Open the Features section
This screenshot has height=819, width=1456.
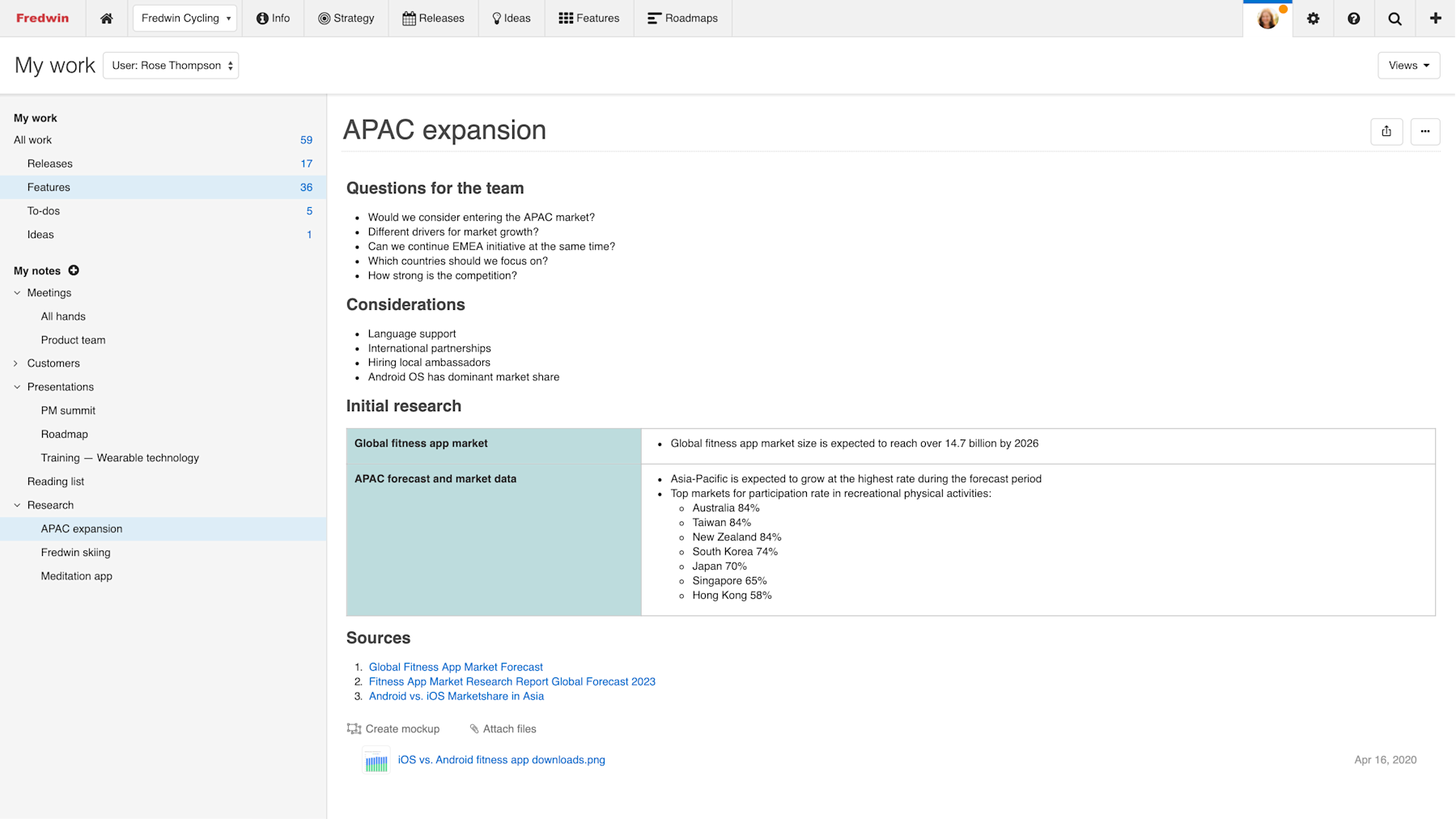coord(588,18)
